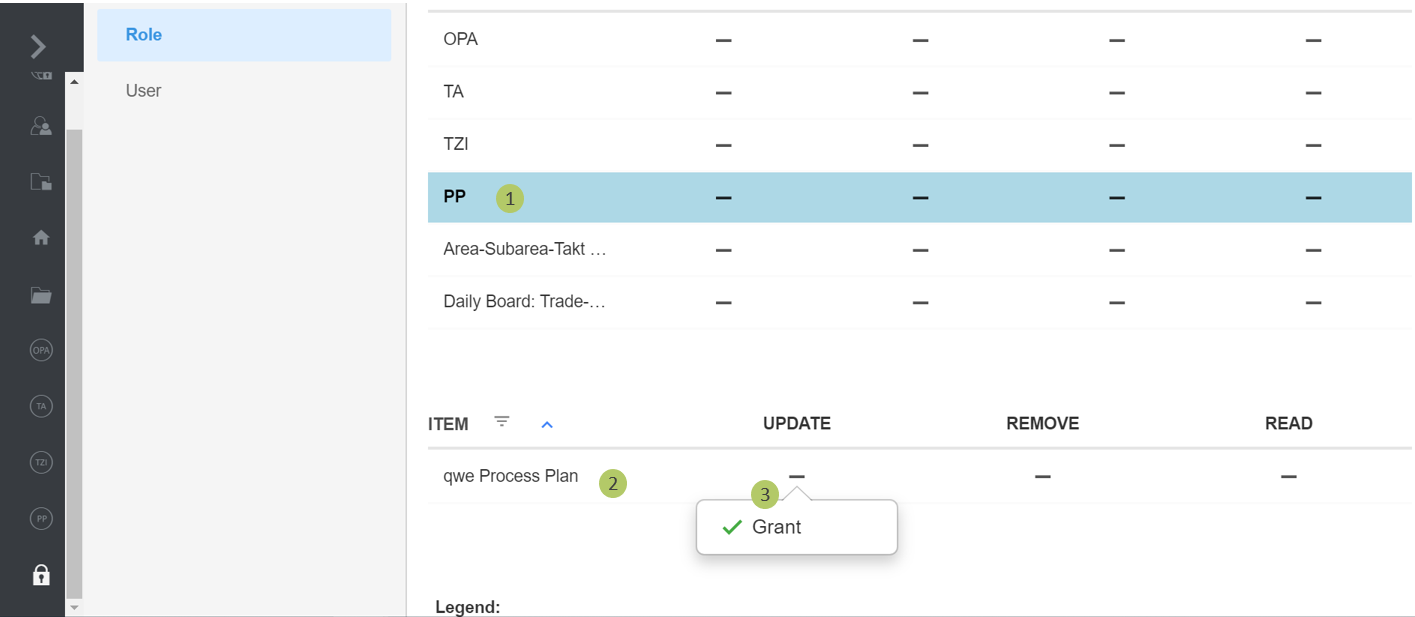Click the lock permissions sidebar icon
This screenshot has width=1415, height=617.
pyautogui.click(x=41, y=575)
